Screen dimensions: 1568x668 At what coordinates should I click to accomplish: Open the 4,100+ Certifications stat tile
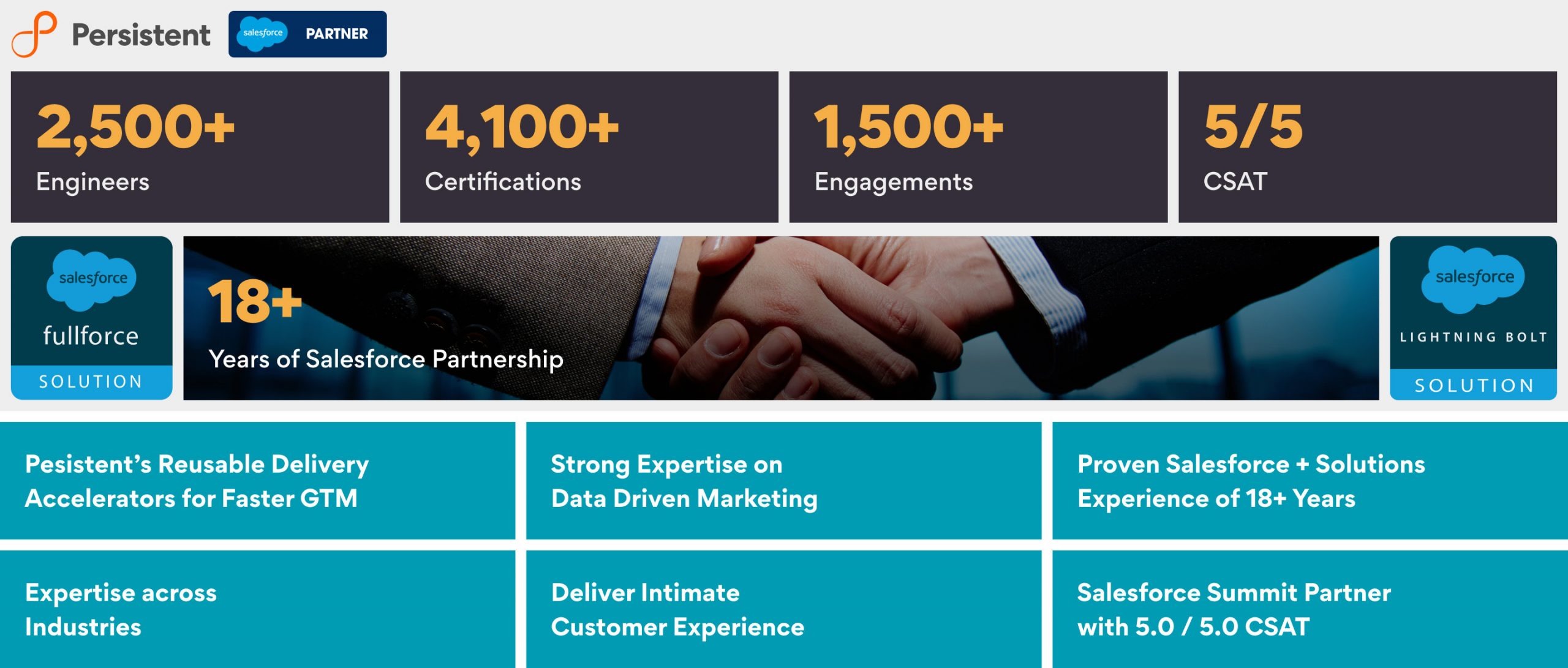pos(589,147)
